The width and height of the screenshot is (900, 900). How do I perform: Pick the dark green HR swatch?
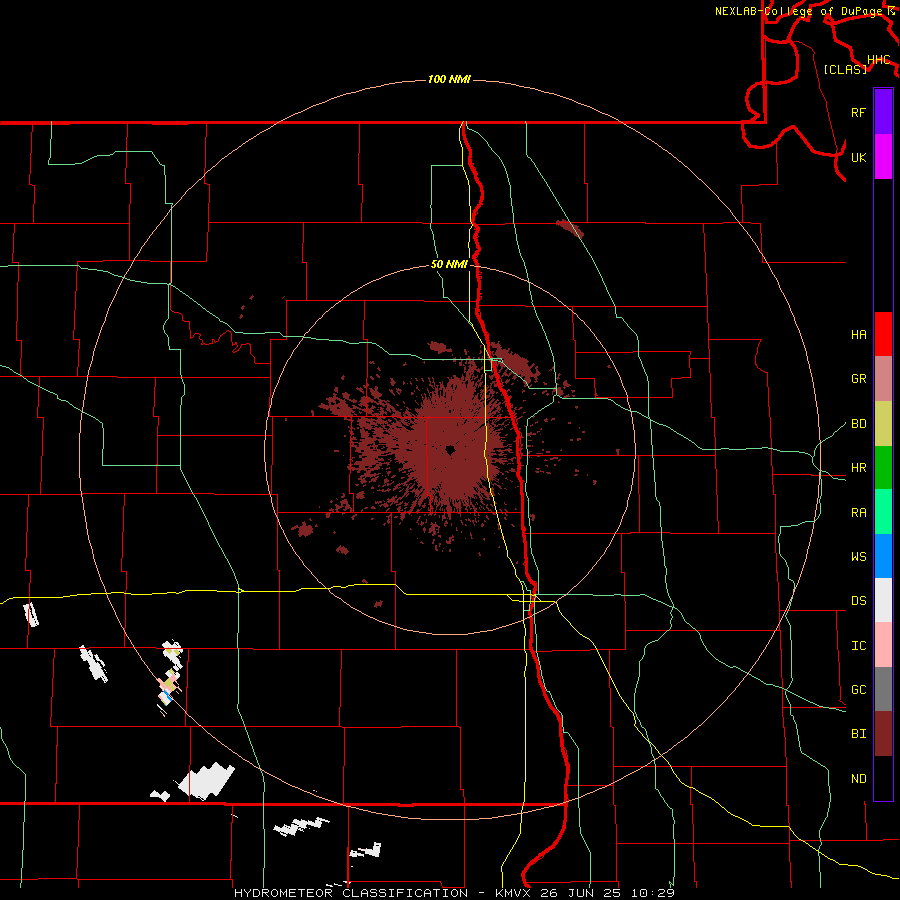[x=883, y=468]
